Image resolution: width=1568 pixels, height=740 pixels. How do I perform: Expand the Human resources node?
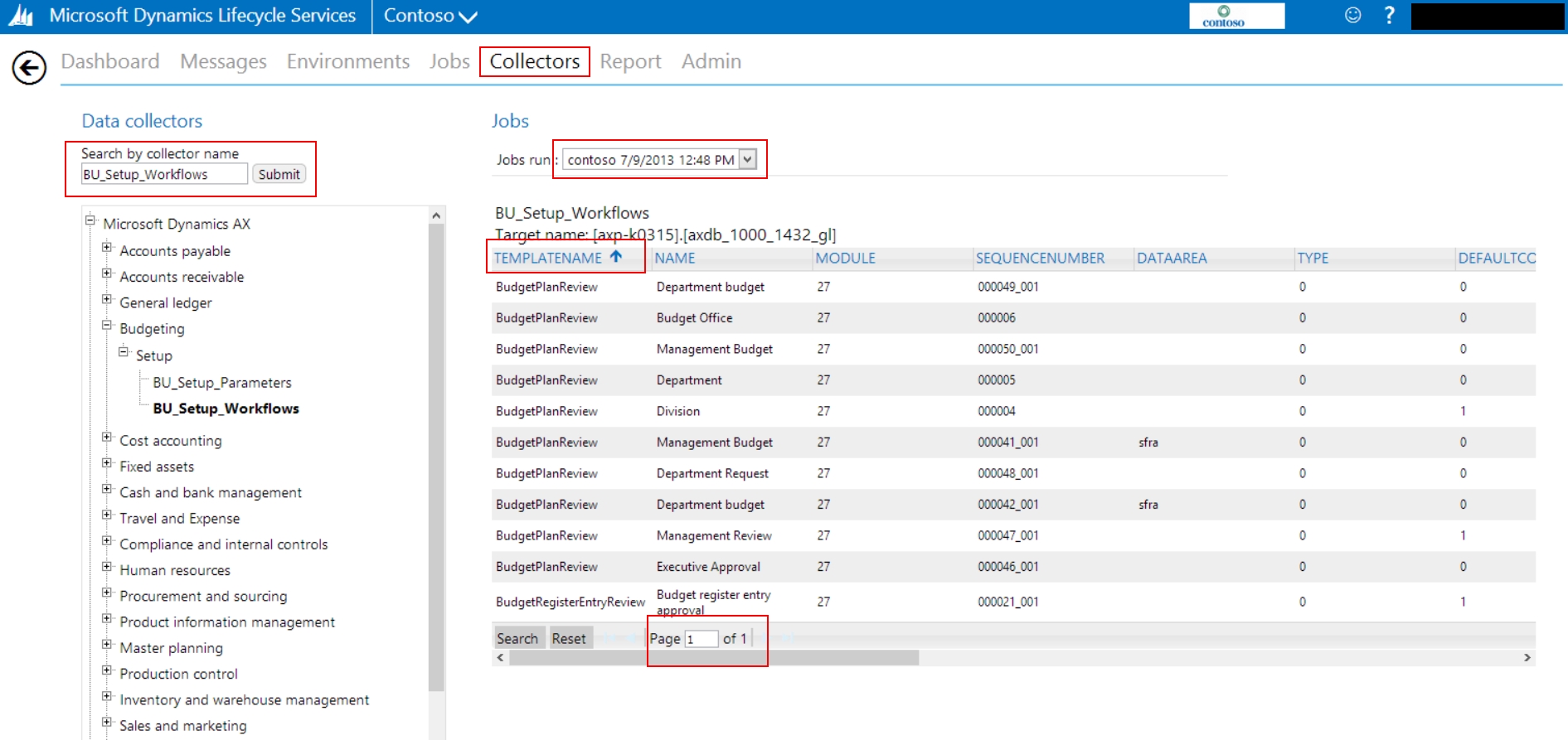107,567
